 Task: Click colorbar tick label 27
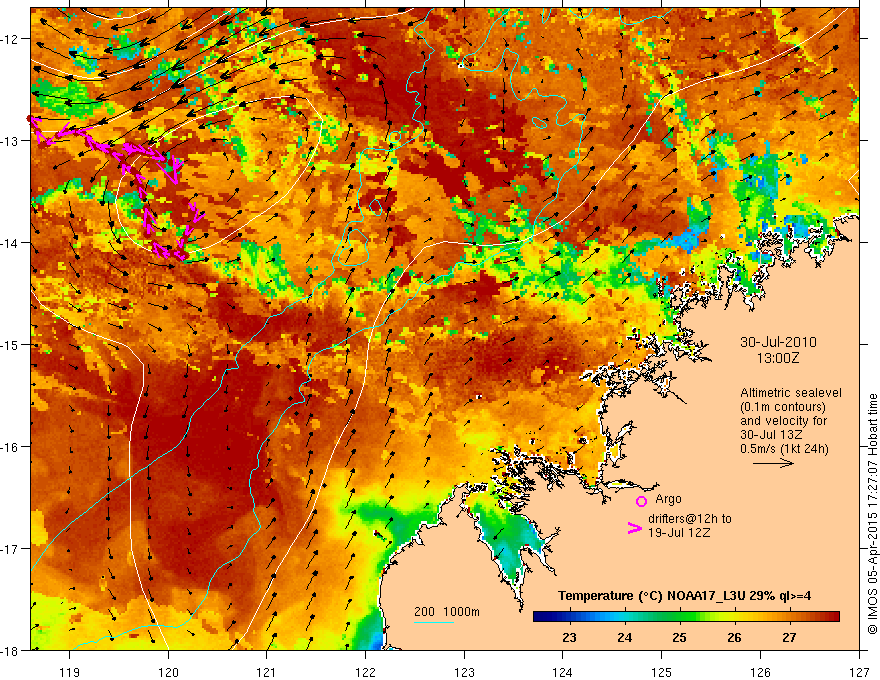point(790,637)
